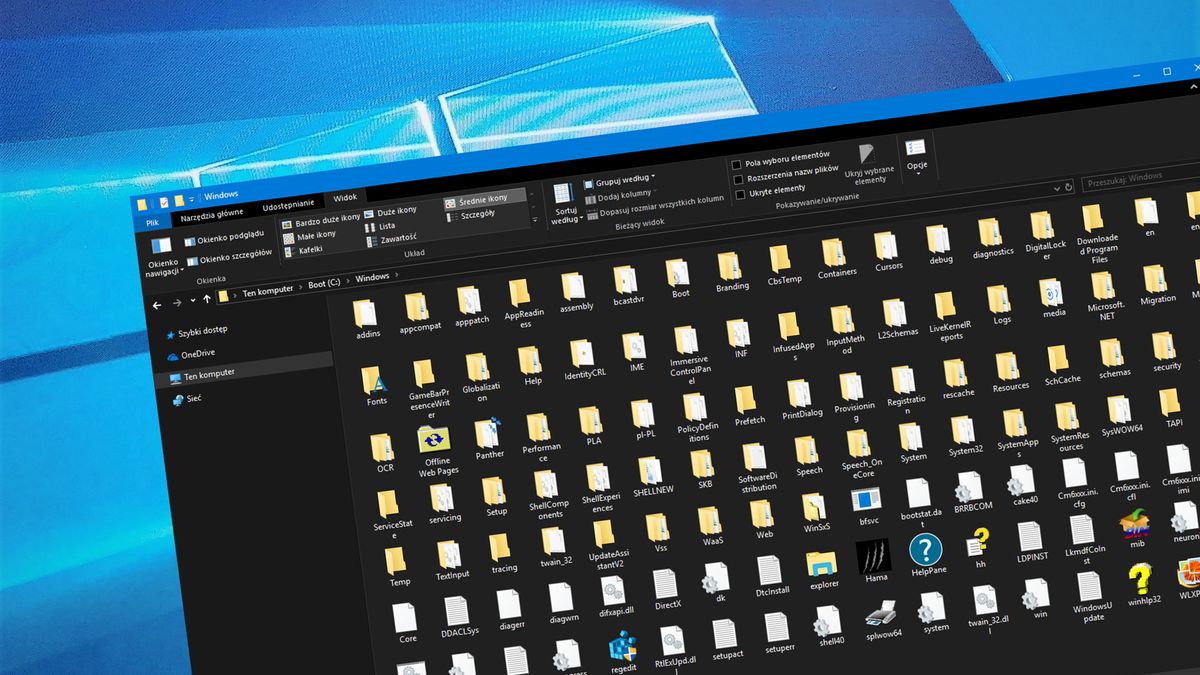Expand the chevron after Ten komputer breadcrumb

click(x=301, y=286)
